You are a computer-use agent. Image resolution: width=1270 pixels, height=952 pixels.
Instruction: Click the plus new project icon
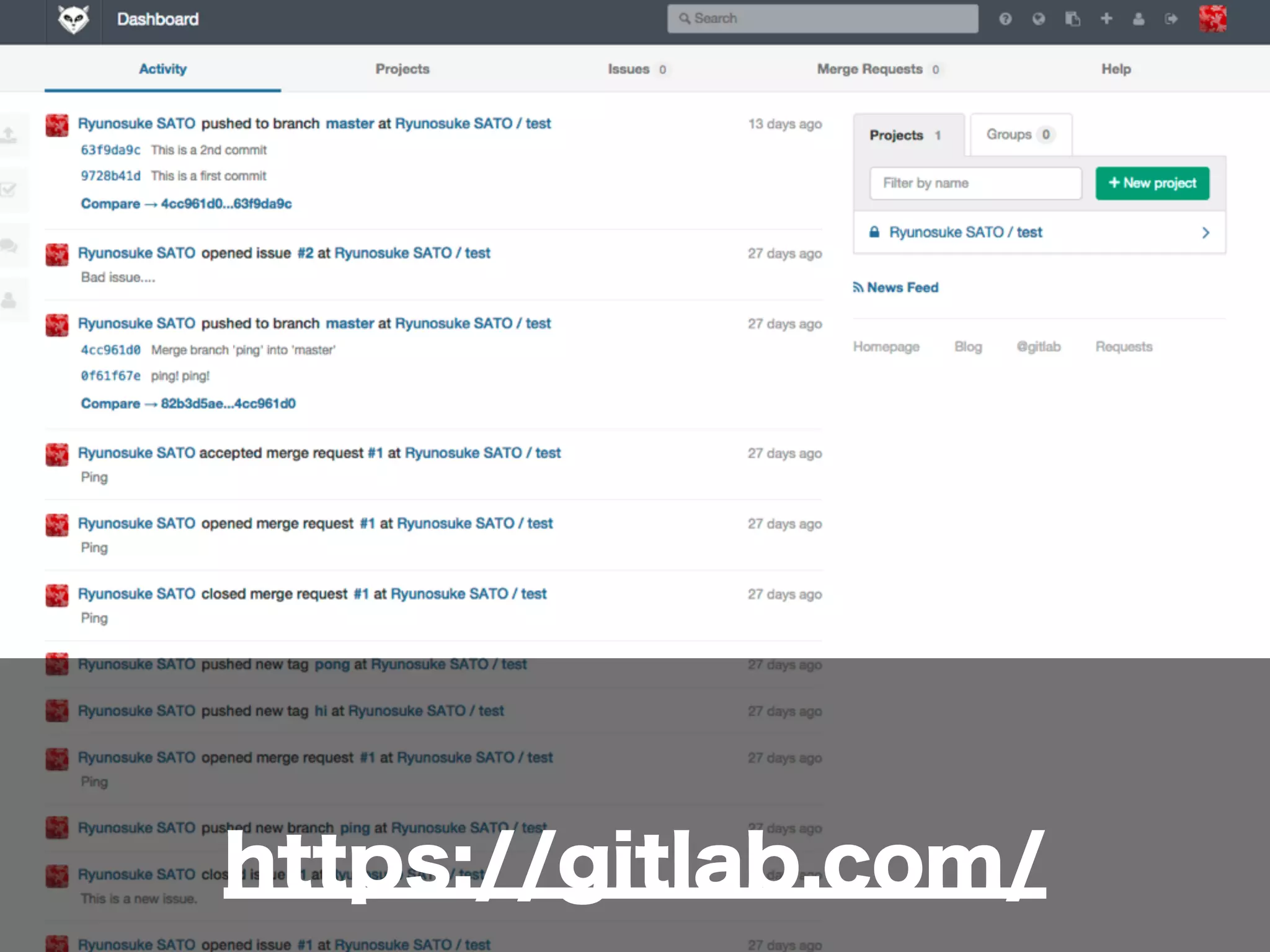pyautogui.click(x=1106, y=19)
